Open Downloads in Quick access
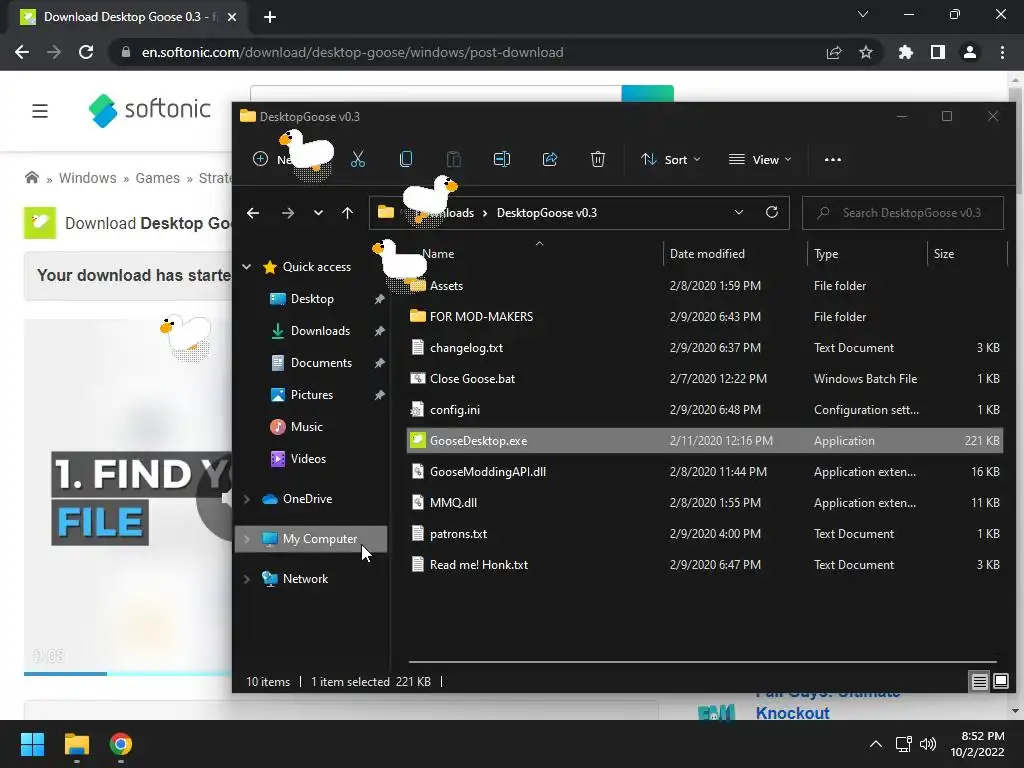Viewport: 1024px width, 768px height. tap(319, 330)
